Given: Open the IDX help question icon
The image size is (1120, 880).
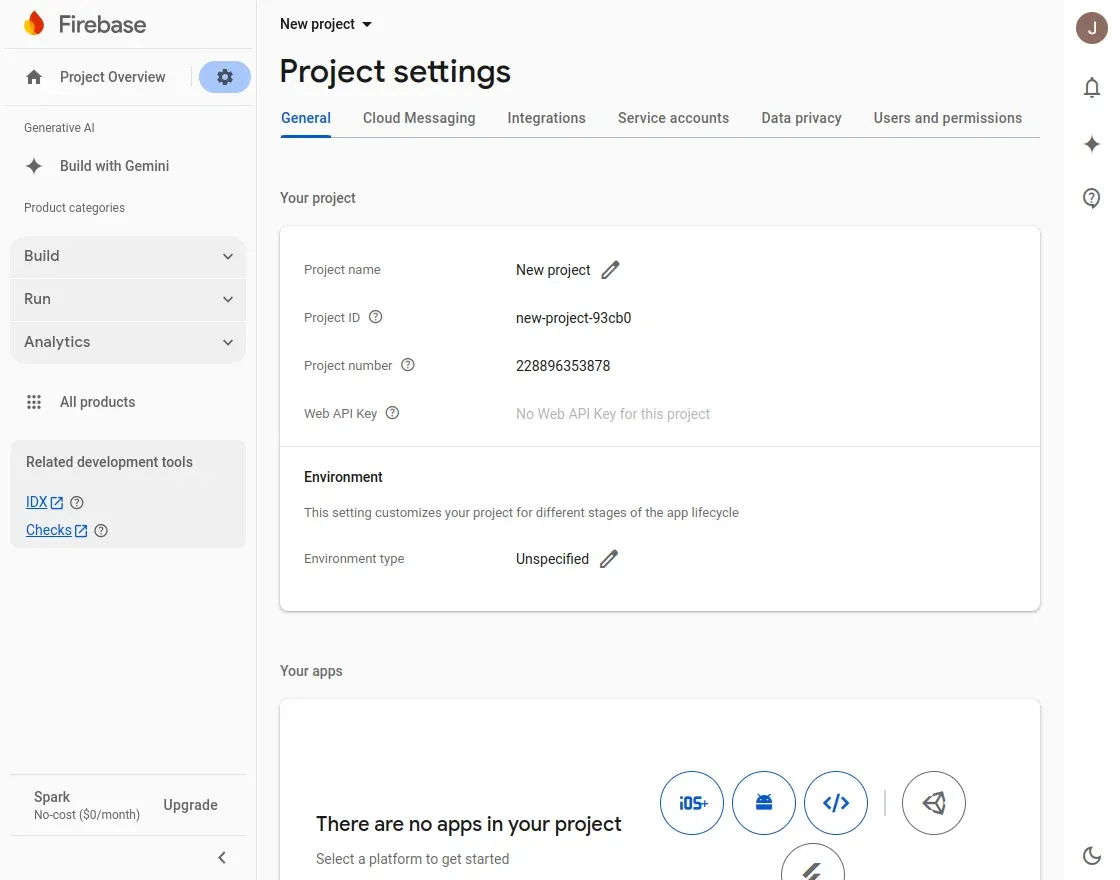Looking at the screenshot, I should pos(77,503).
